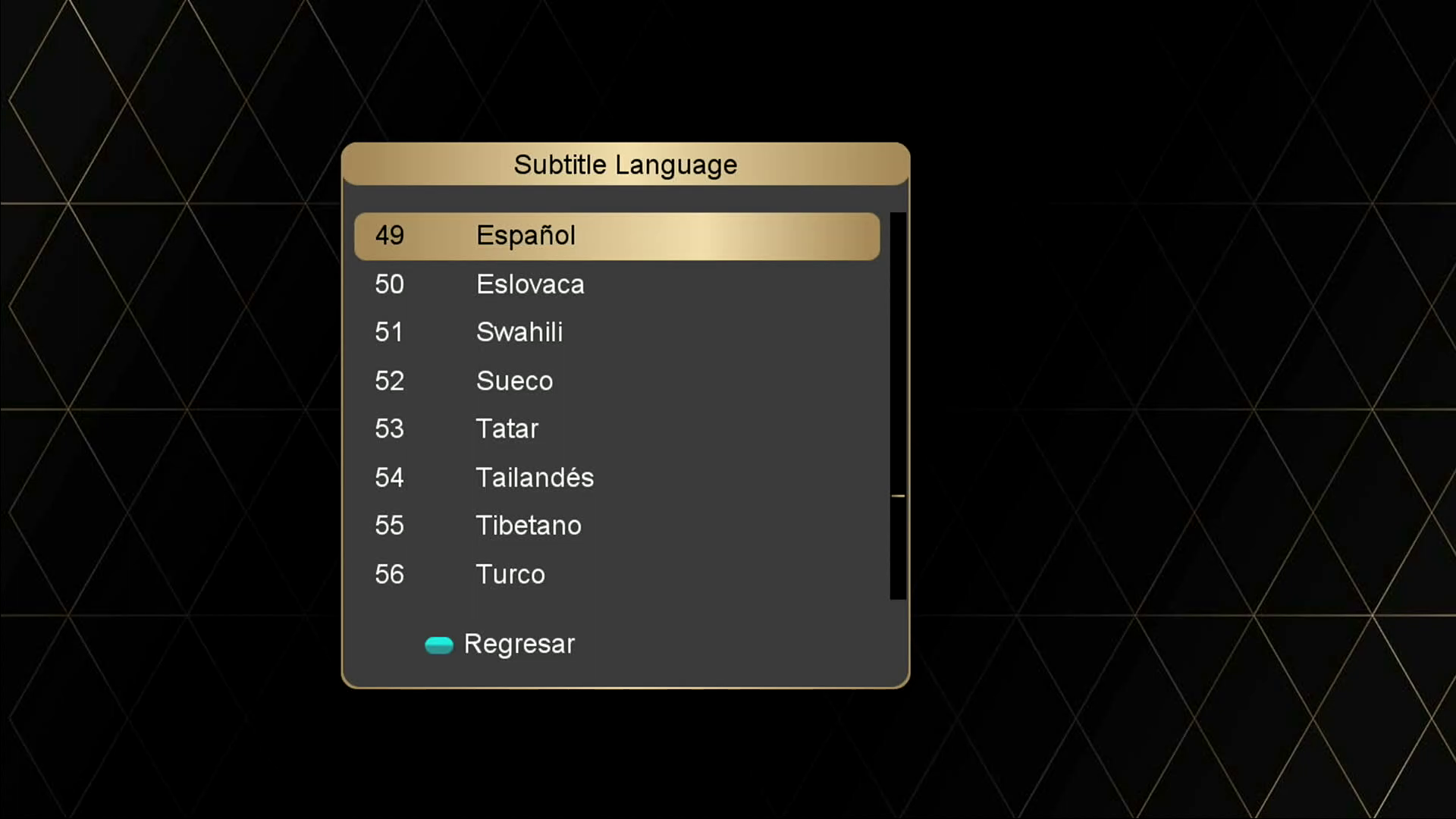Click the number 56 row index
The height and width of the screenshot is (819, 1456).
point(390,574)
